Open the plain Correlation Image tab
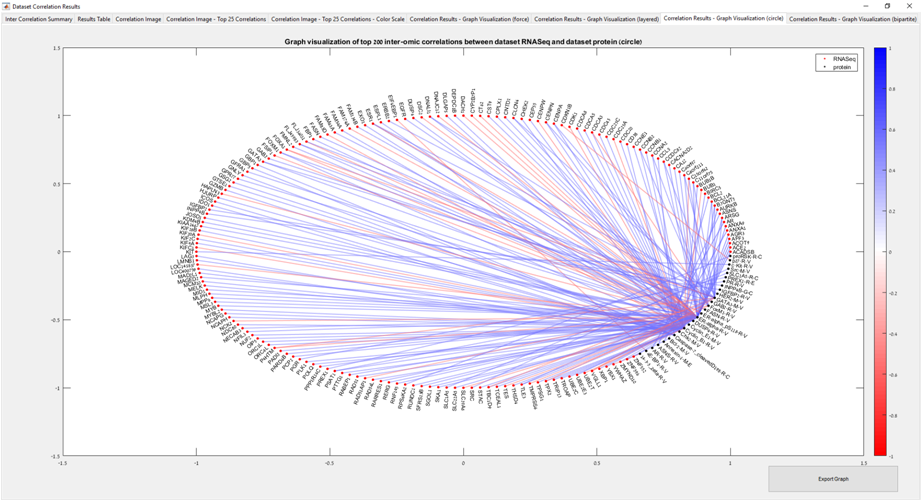This screenshot has width=924, height=501. (138, 19)
